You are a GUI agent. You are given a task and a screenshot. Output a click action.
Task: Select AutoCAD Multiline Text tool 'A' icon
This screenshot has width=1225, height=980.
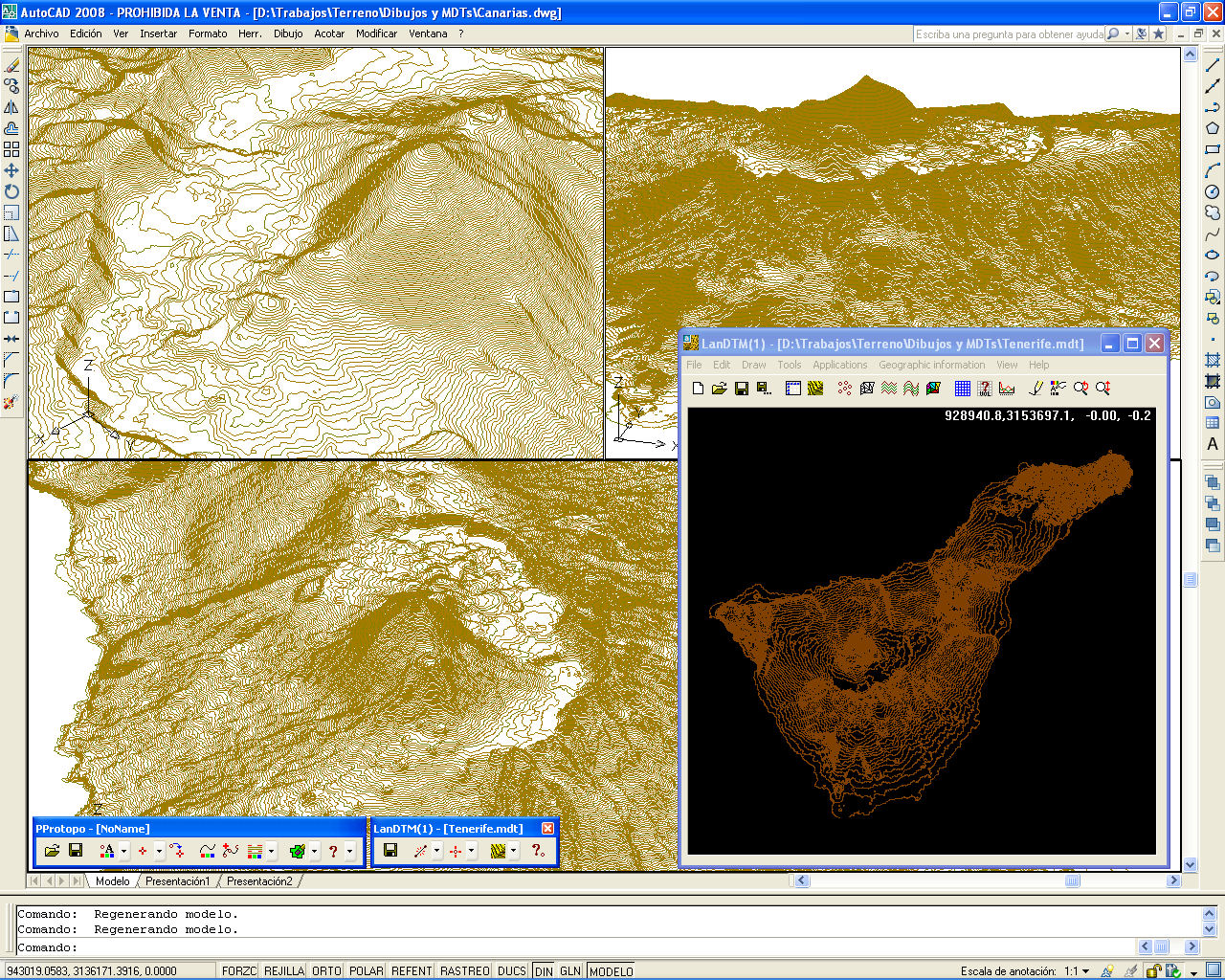(1213, 444)
